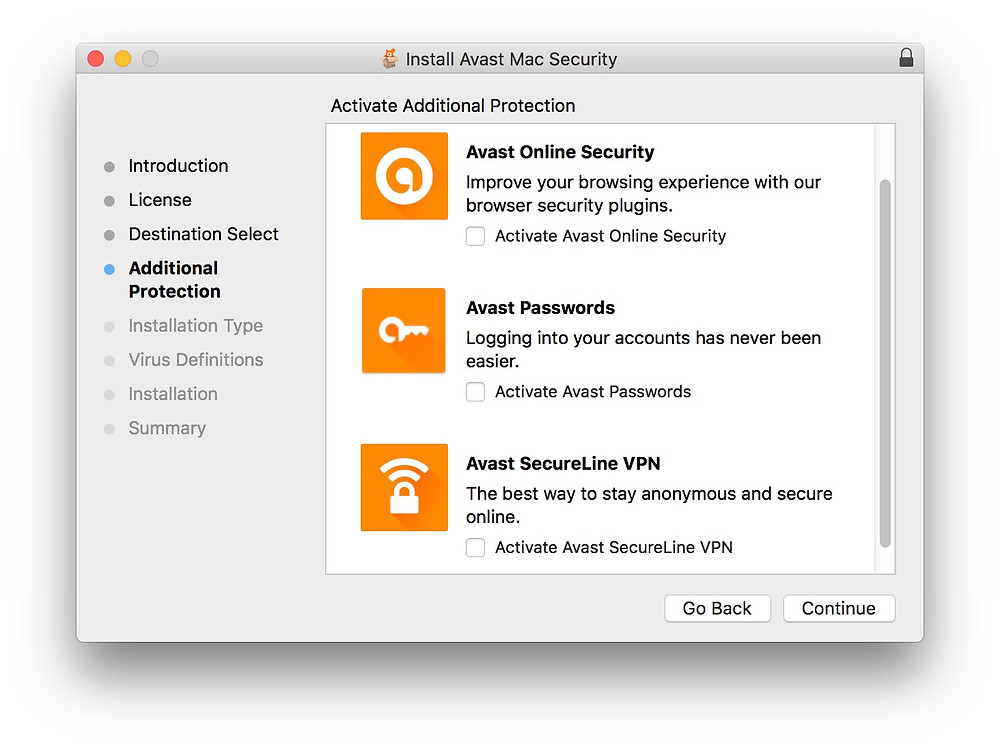Select the Destination Select step
The width and height of the screenshot is (1000, 751).
[x=203, y=234]
